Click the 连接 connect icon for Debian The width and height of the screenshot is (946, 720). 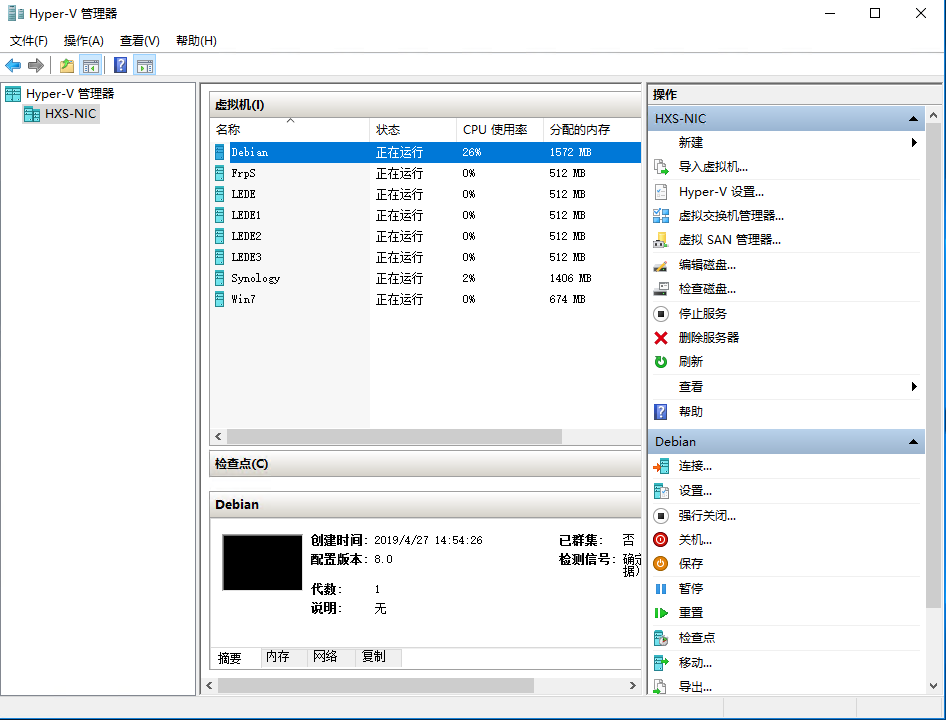tap(661, 466)
